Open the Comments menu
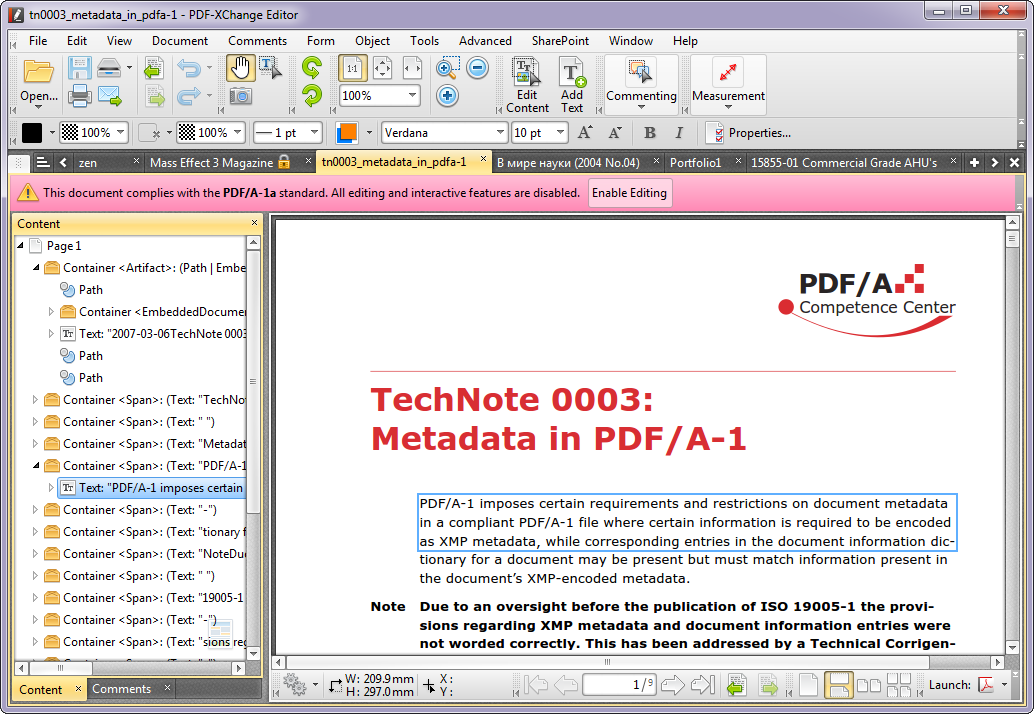This screenshot has width=1034, height=714. click(257, 41)
